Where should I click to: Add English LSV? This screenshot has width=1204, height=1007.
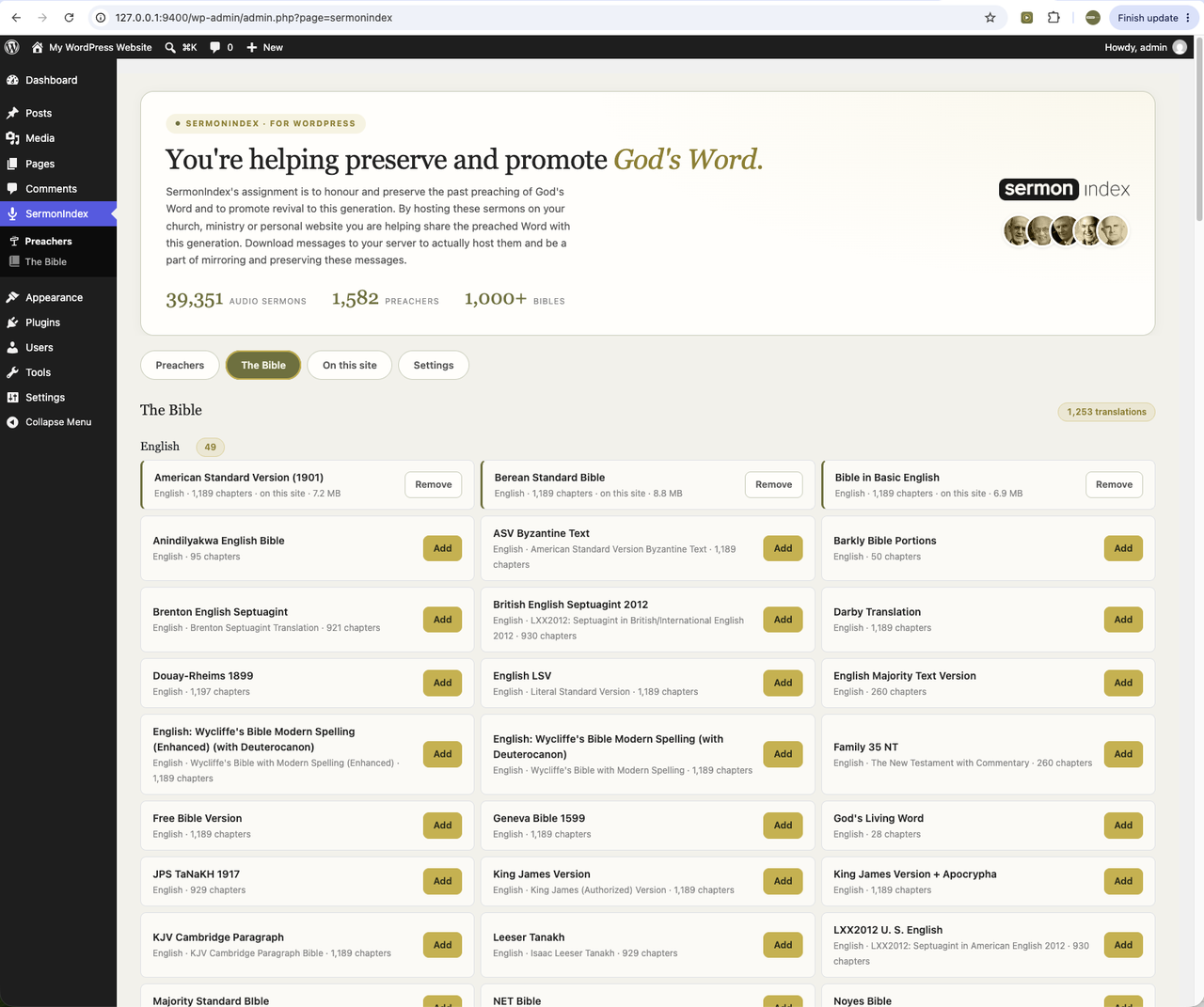[x=783, y=683]
